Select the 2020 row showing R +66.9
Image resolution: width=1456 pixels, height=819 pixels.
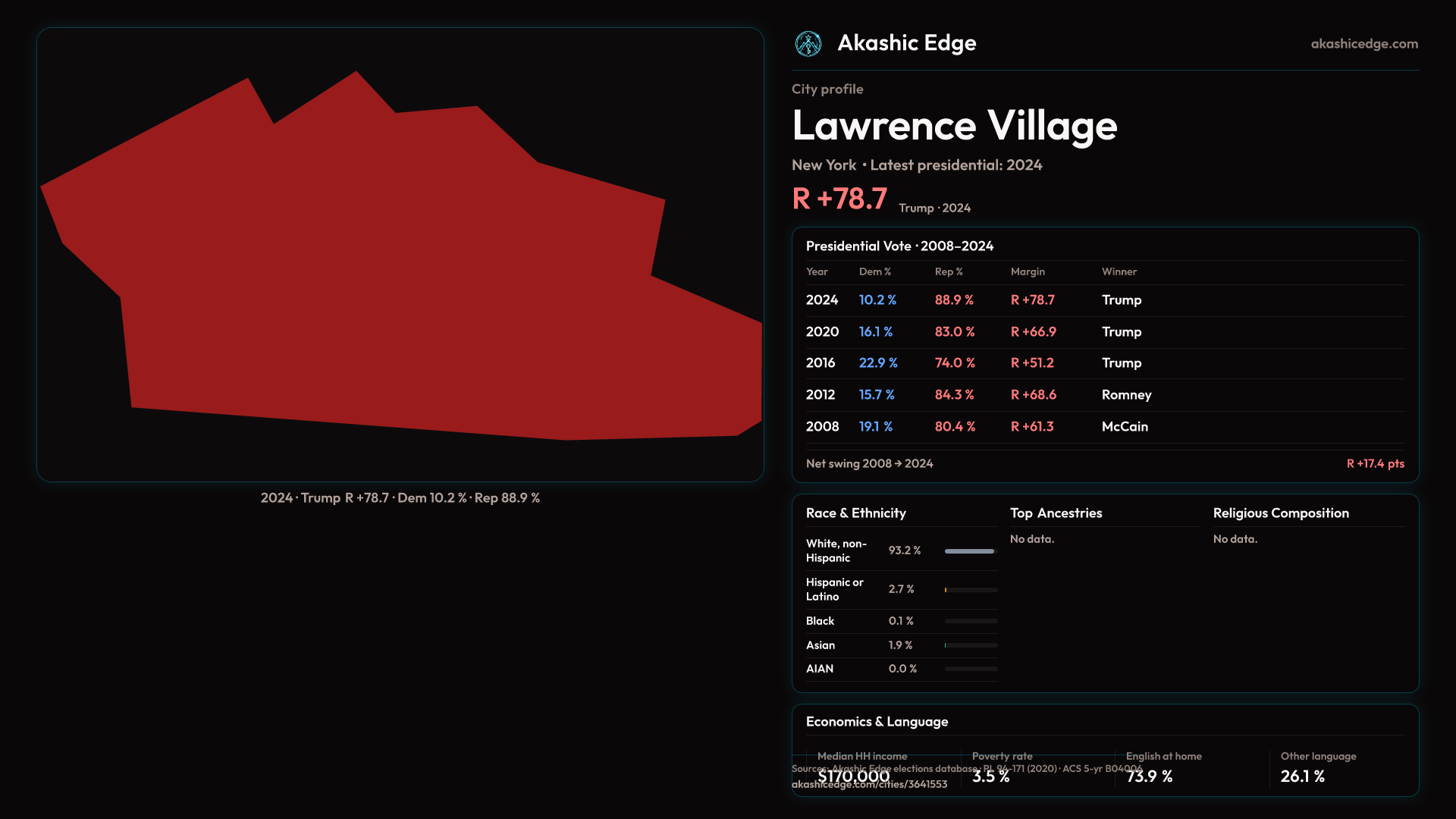click(1033, 332)
